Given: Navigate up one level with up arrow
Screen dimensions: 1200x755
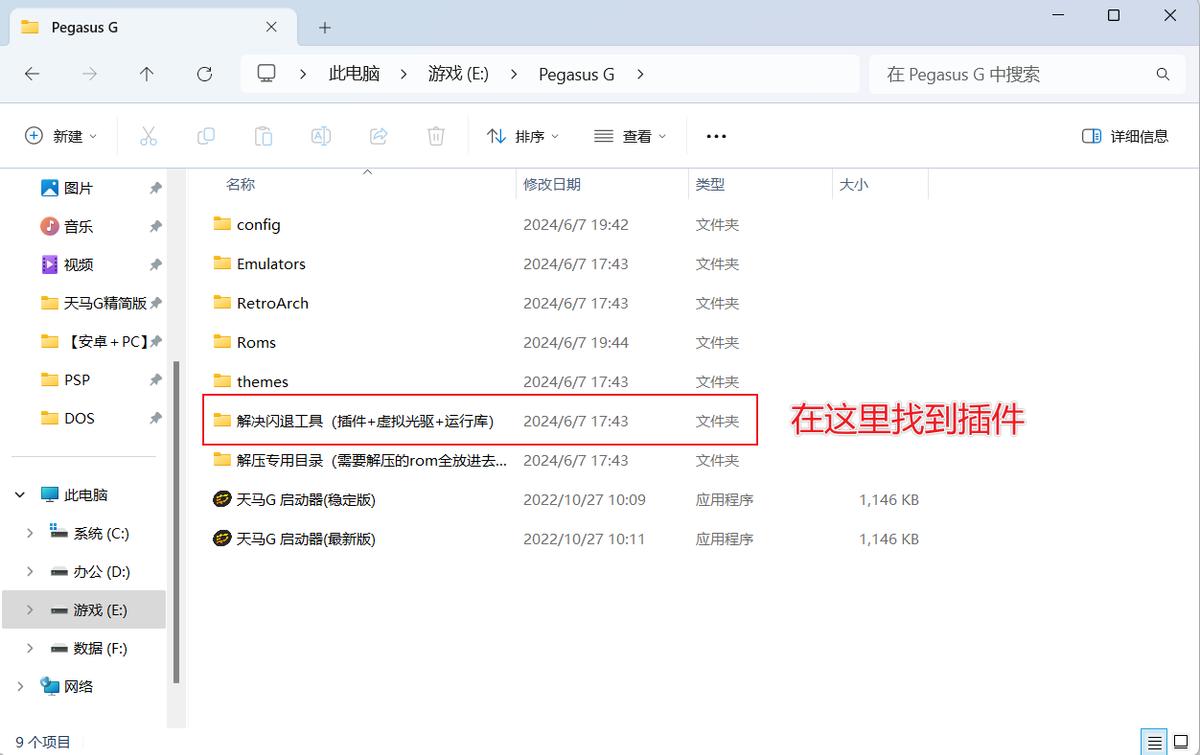Looking at the screenshot, I should tap(146, 74).
